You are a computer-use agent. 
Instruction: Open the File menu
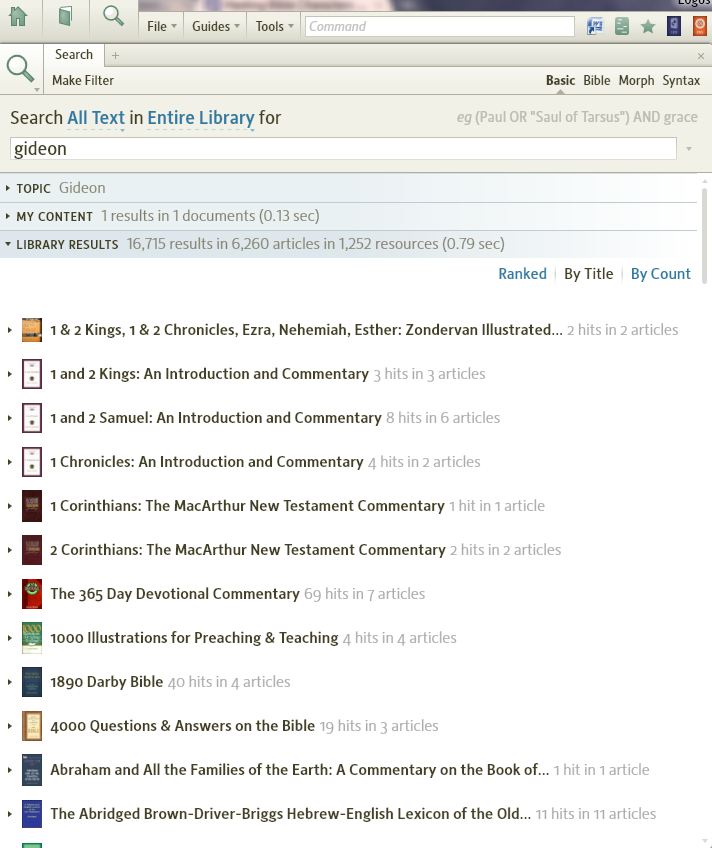tap(161, 26)
